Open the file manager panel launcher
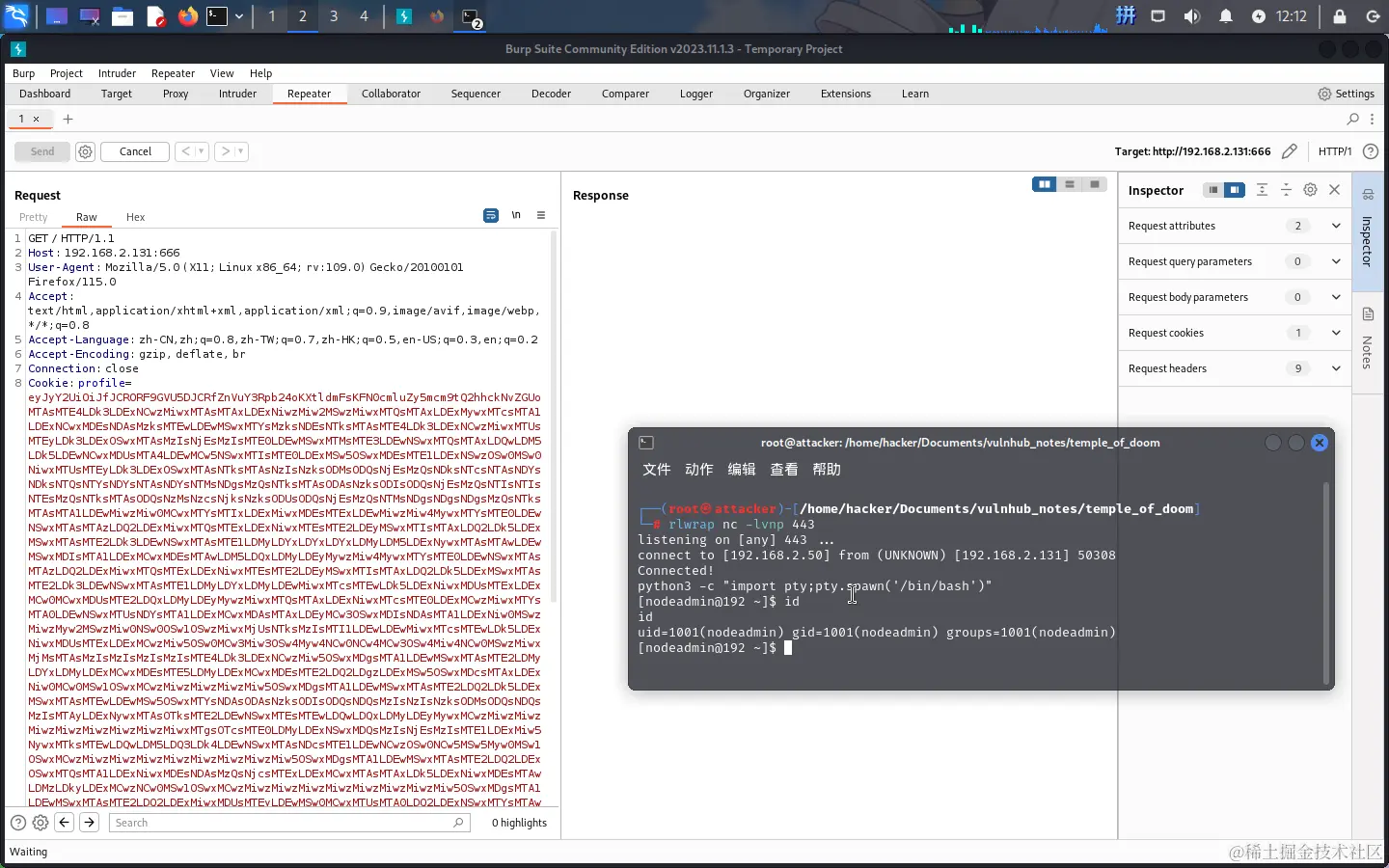Screen dimensions: 1389x868 pos(123,16)
